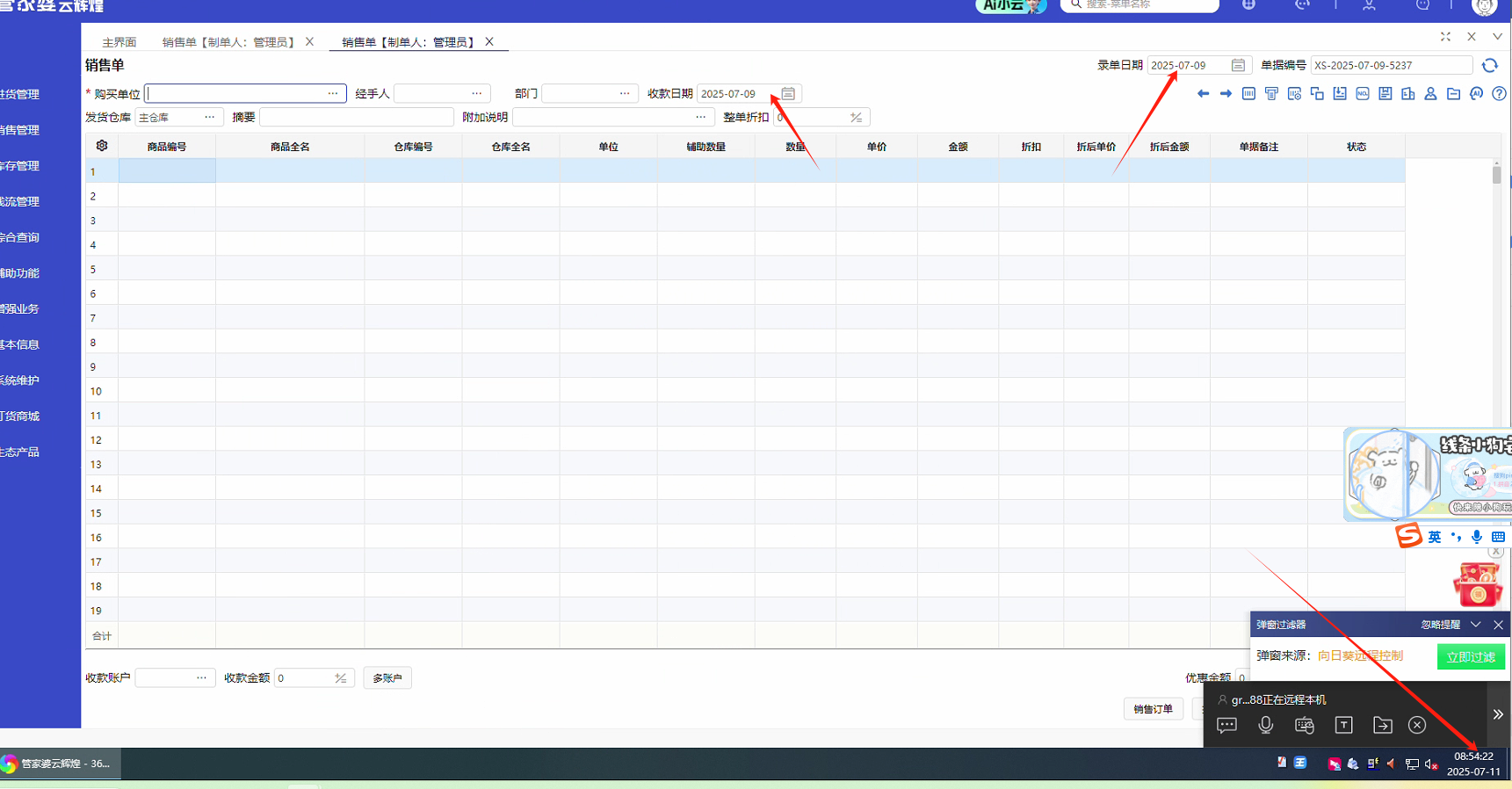Image resolution: width=1512 pixels, height=789 pixels.
Task: Click the 销售订单 button
Action: (1154, 709)
